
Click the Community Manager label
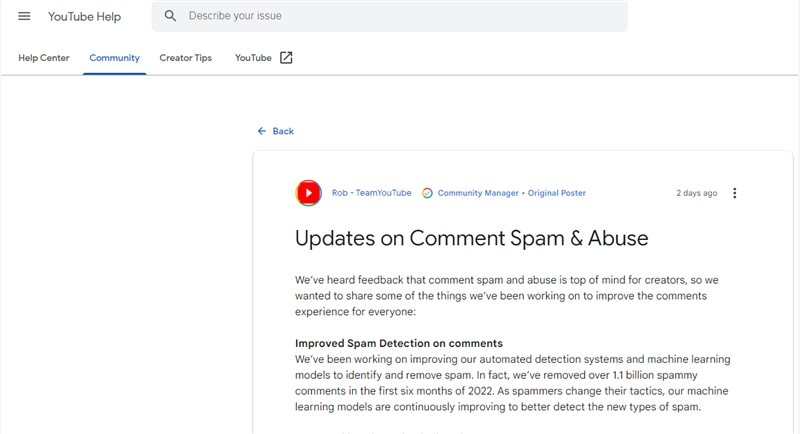[x=478, y=193]
